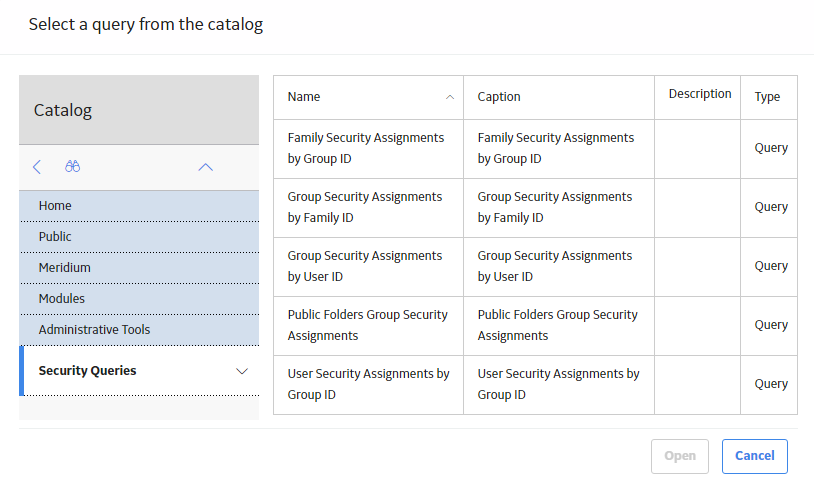Open catalog search with binoculars icon

(x=72, y=166)
